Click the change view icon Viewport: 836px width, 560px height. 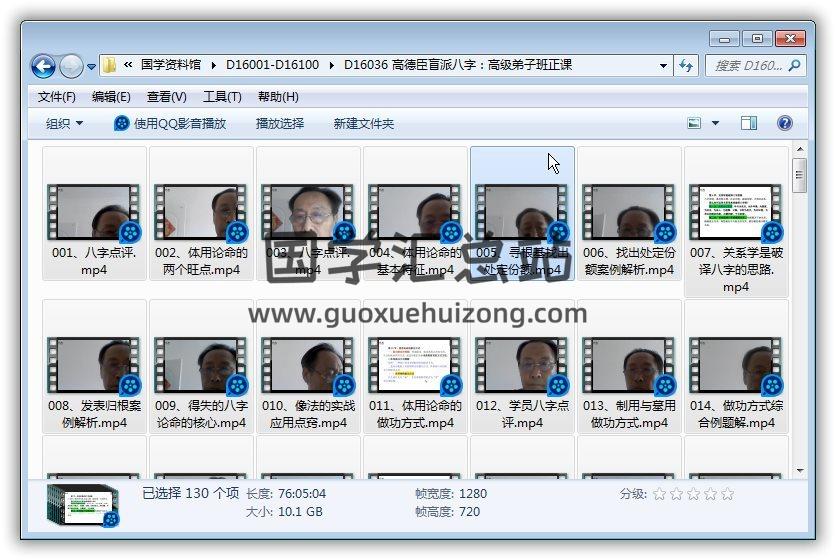(x=694, y=123)
